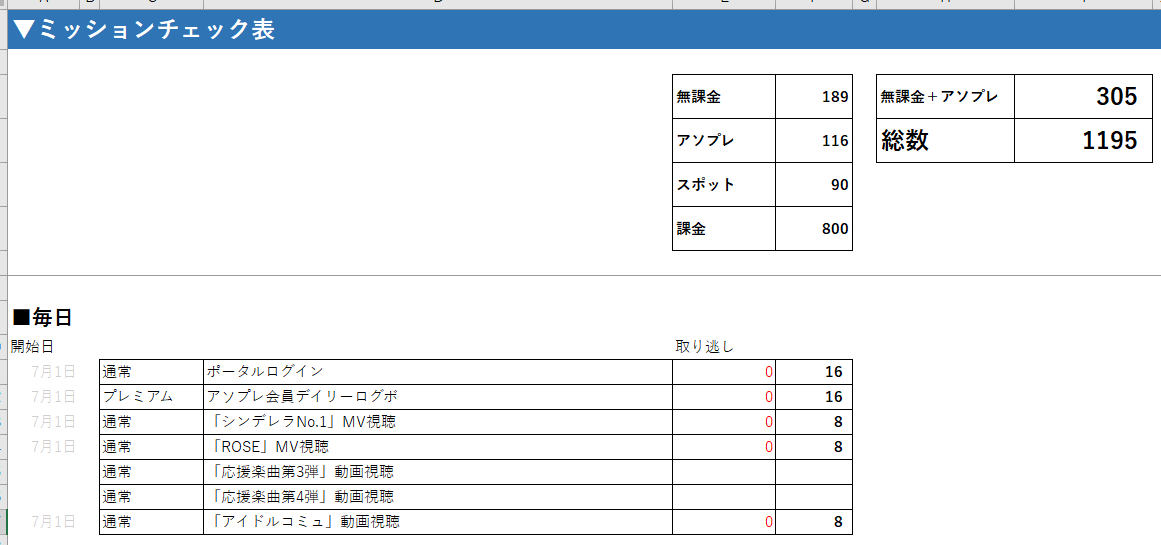
Task: Select the 開始日 column header
Action: [x=32, y=346]
